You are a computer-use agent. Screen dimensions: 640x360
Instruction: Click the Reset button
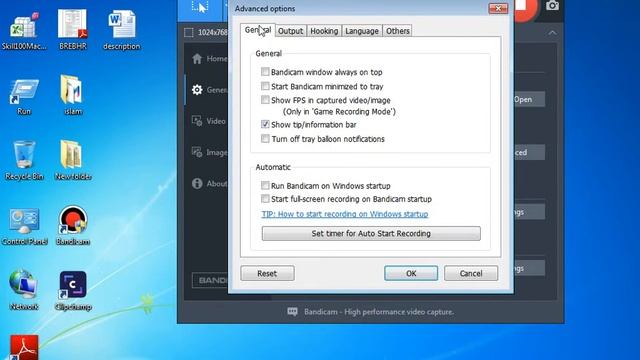(x=267, y=273)
